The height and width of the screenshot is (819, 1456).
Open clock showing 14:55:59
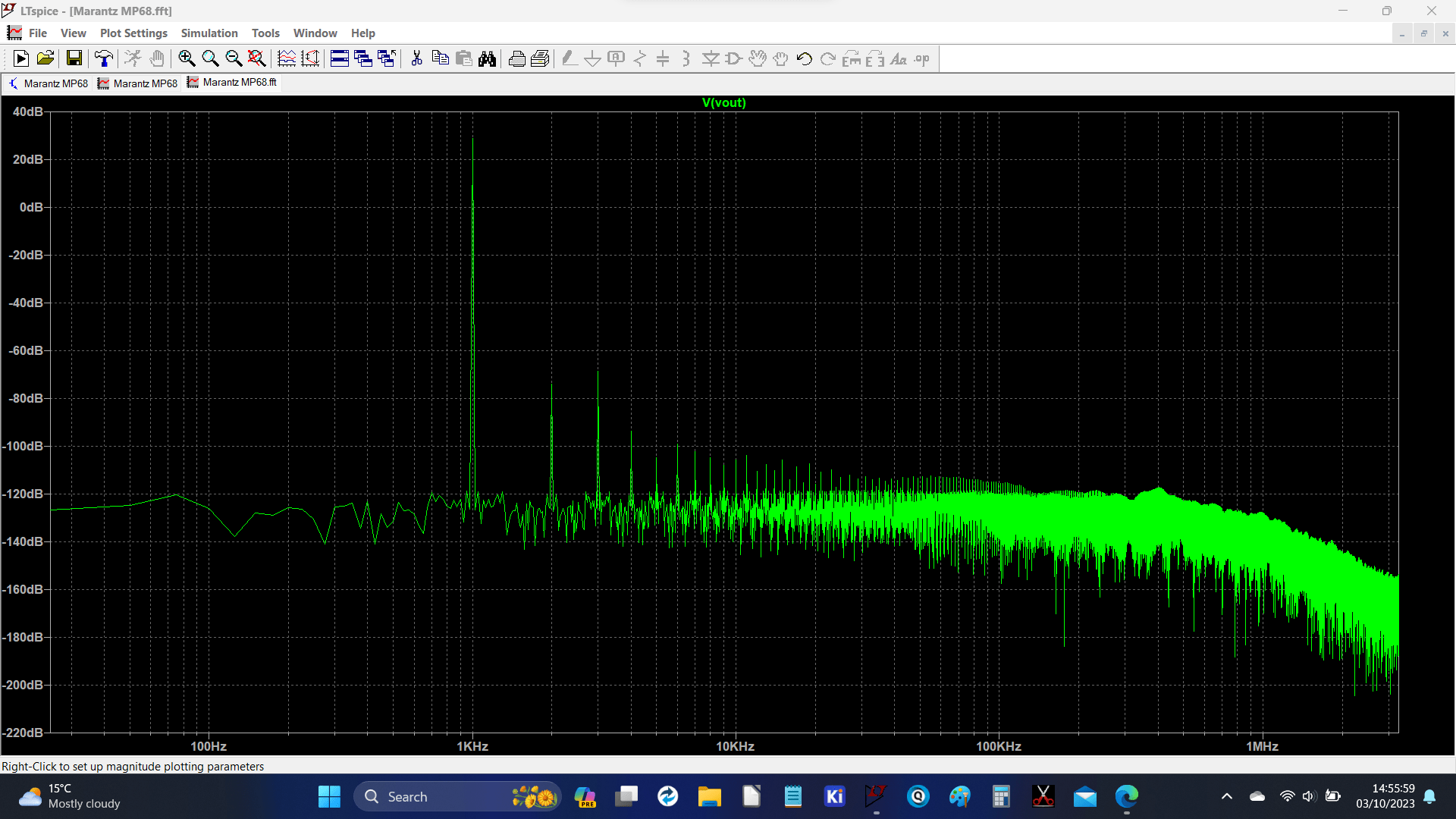click(x=1385, y=796)
